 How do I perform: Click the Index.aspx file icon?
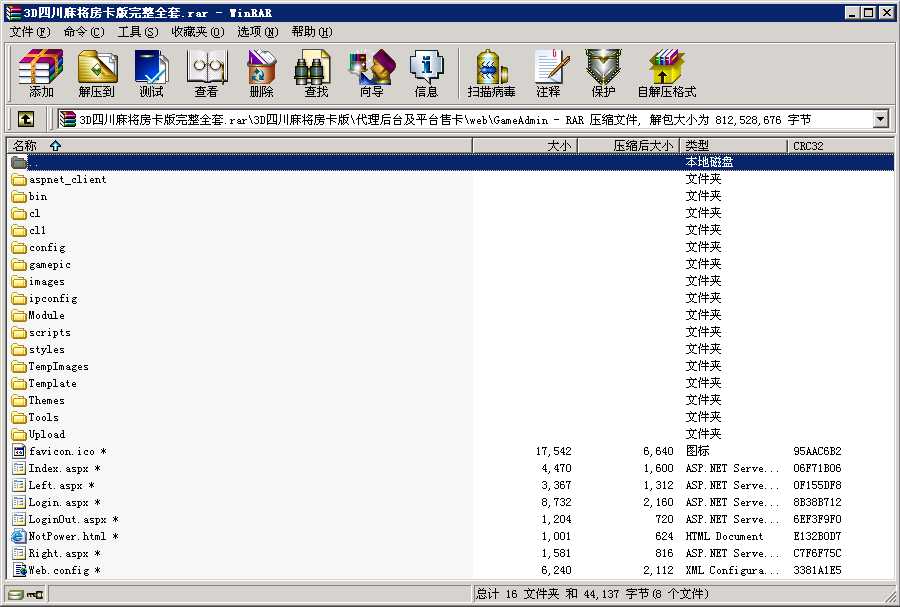point(19,469)
